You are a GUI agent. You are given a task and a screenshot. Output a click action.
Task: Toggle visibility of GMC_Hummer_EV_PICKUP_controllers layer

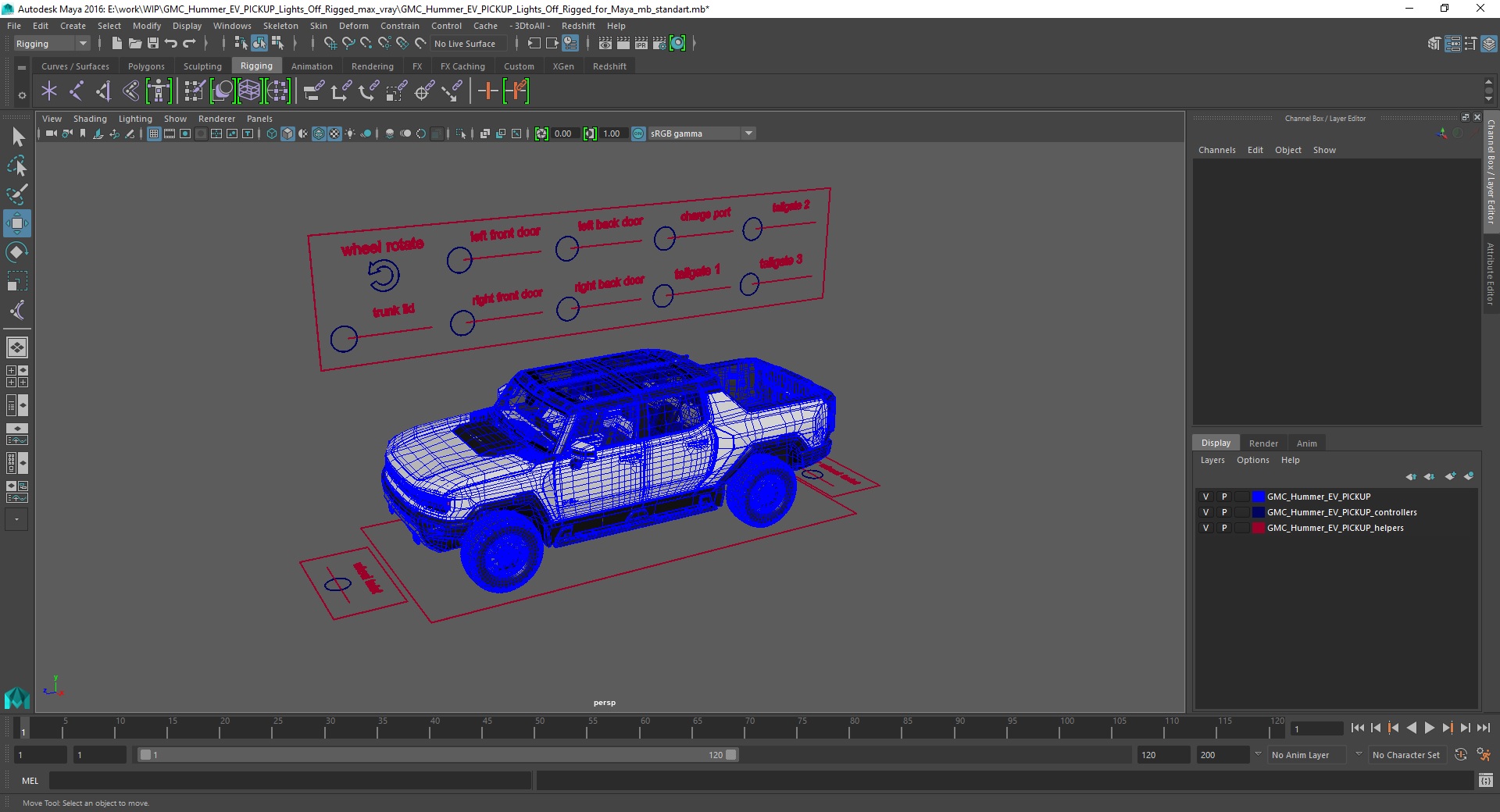point(1205,512)
